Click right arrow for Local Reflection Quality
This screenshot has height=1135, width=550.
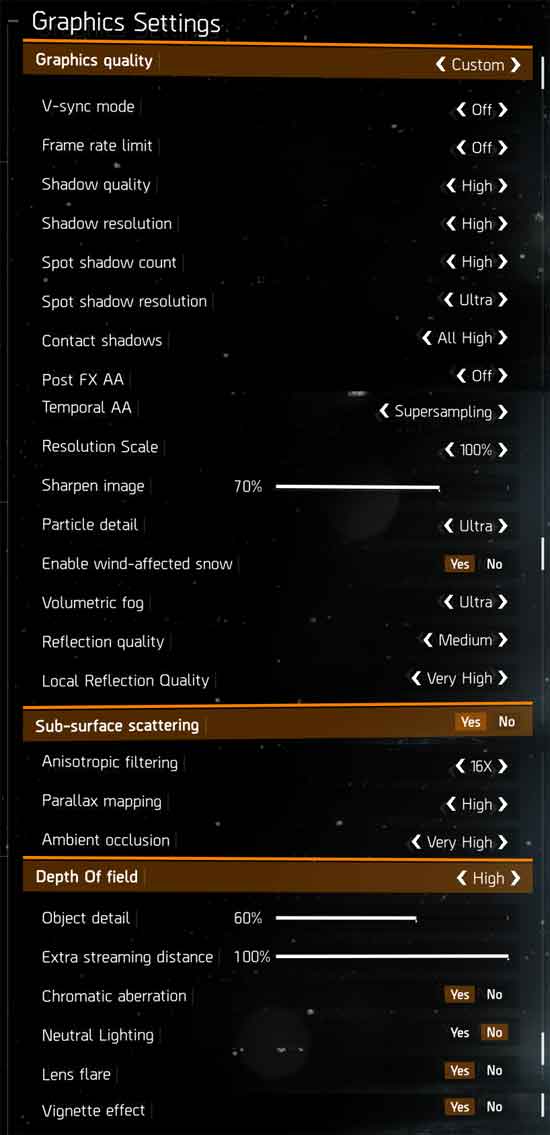(x=503, y=678)
